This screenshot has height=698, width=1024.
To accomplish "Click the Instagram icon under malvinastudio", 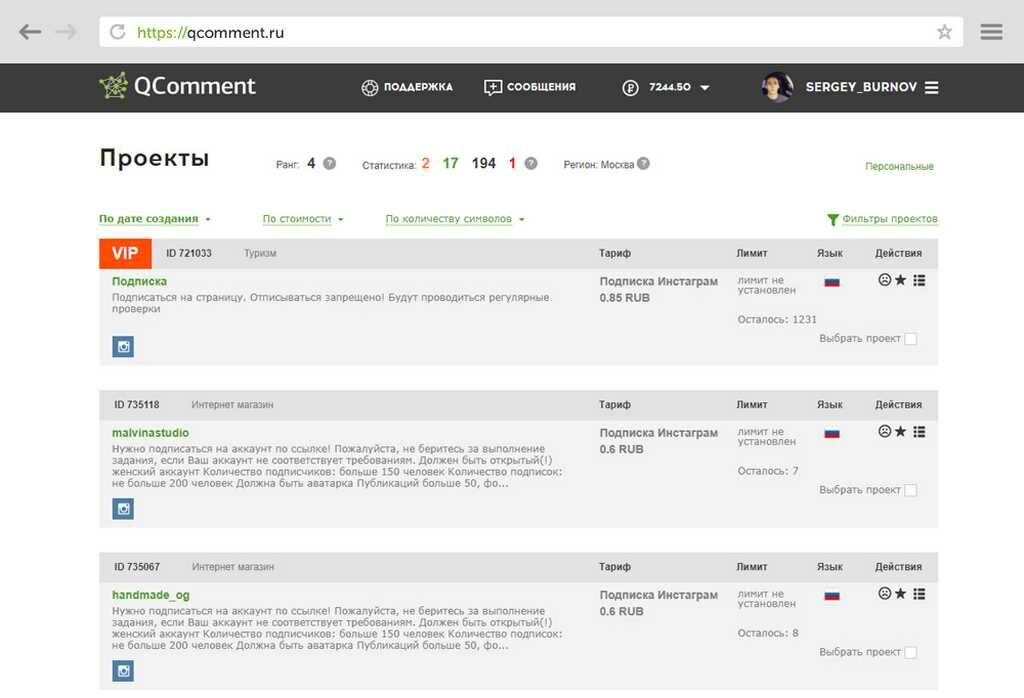I will point(123,509).
